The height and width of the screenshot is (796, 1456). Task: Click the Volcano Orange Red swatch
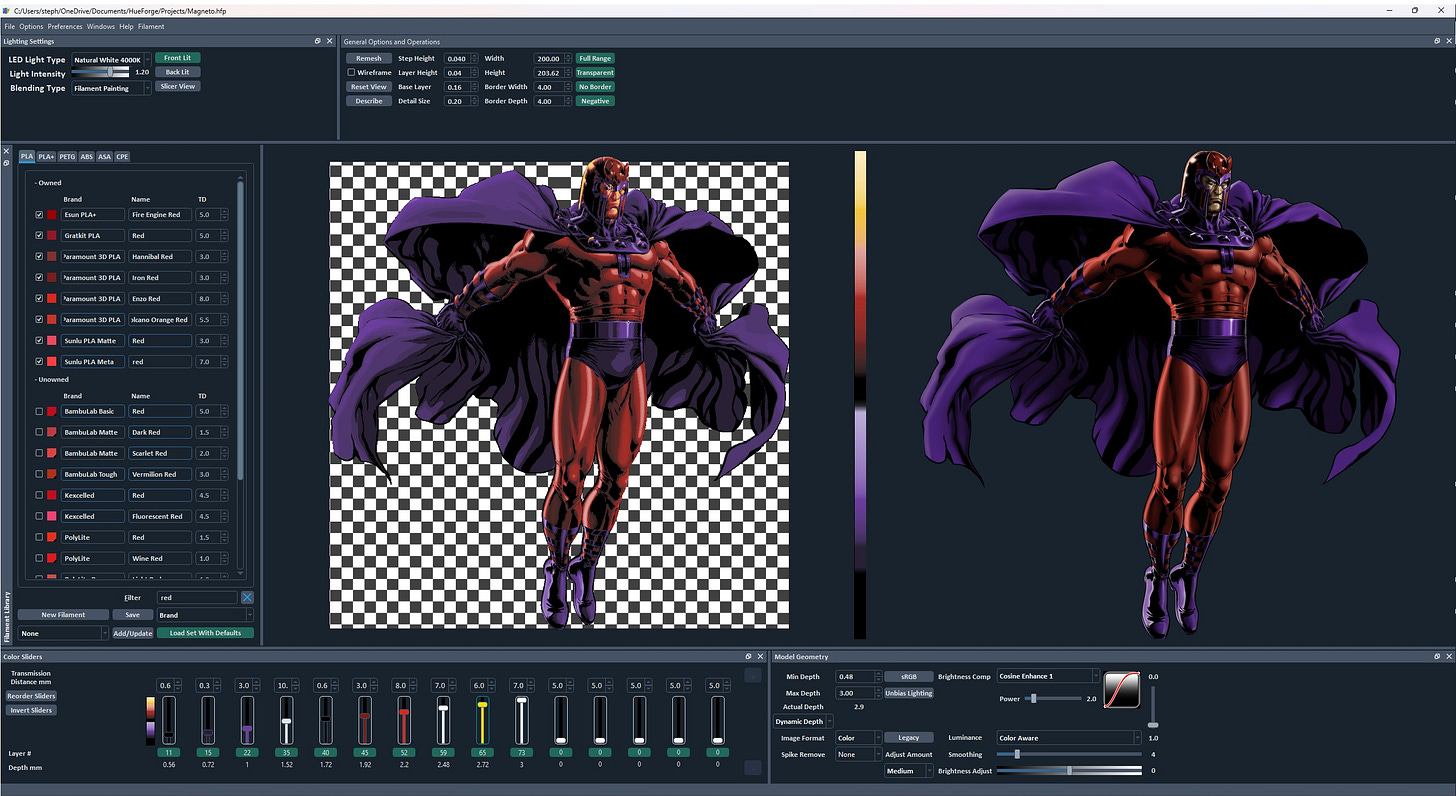[x=51, y=319]
